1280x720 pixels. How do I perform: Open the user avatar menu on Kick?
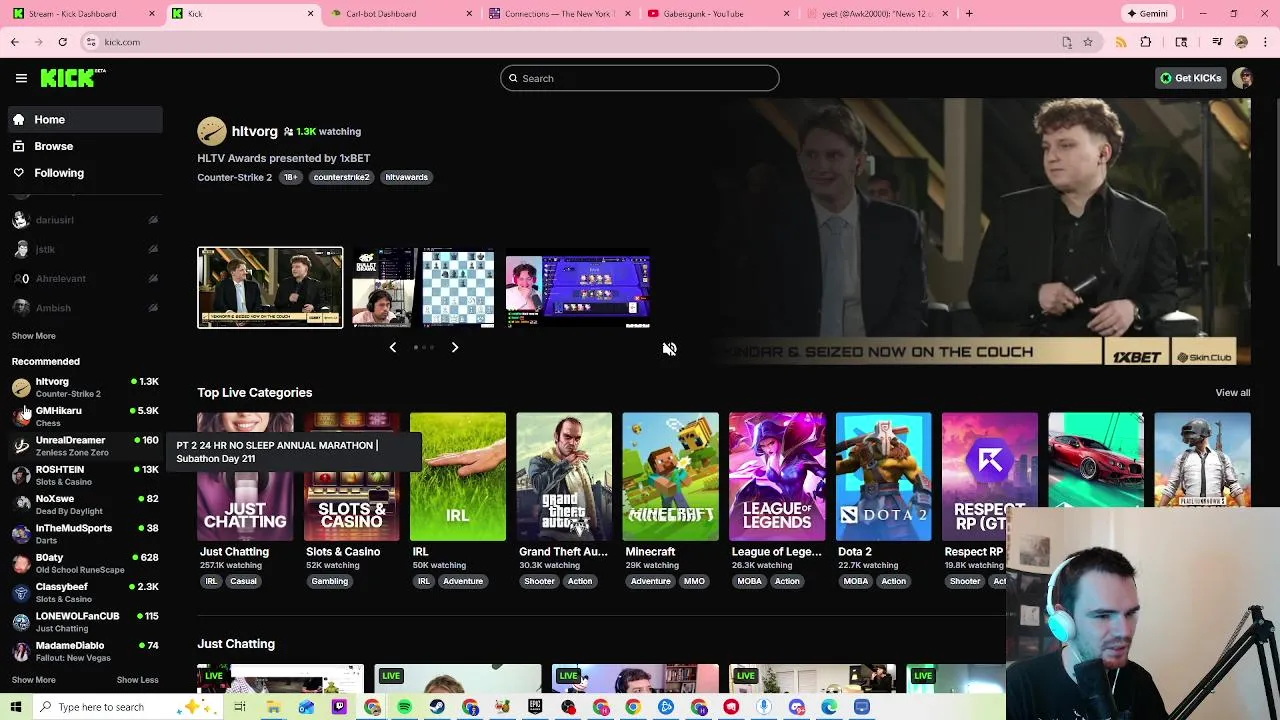(1243, 78)
